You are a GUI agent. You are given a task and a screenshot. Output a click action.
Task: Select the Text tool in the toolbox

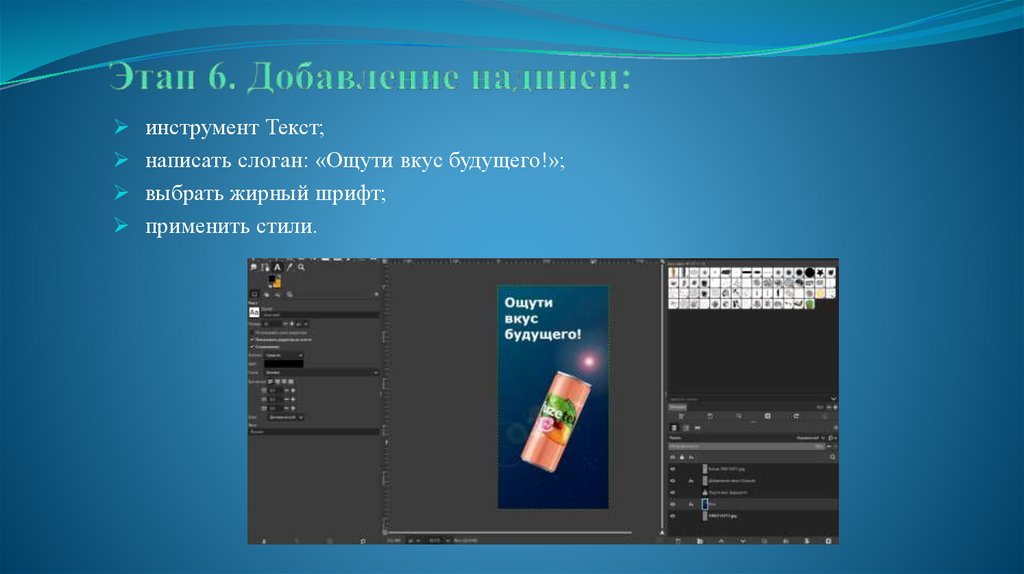[x=278, y=267]
